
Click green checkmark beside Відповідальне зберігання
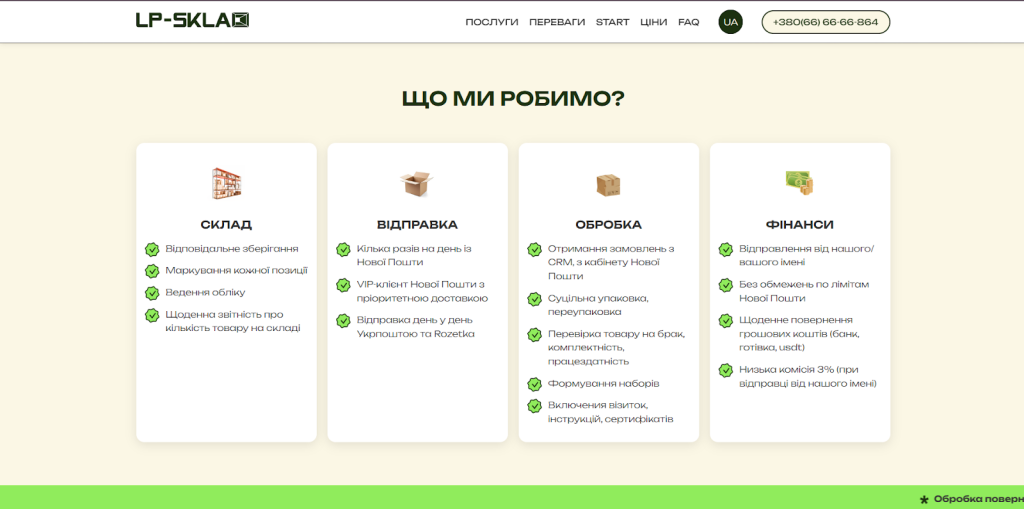pos(152,249)
